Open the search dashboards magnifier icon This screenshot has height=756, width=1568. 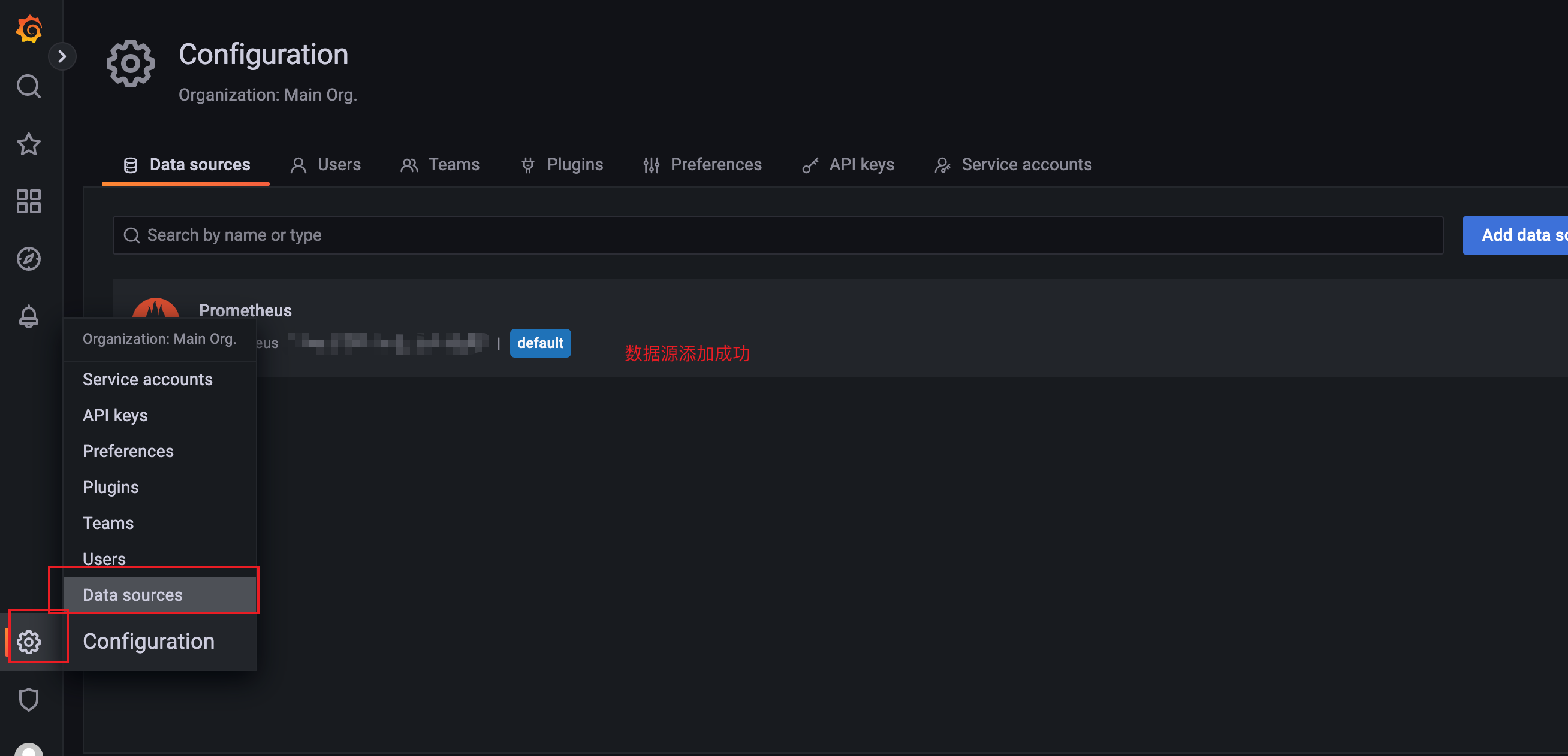(29, 86)
